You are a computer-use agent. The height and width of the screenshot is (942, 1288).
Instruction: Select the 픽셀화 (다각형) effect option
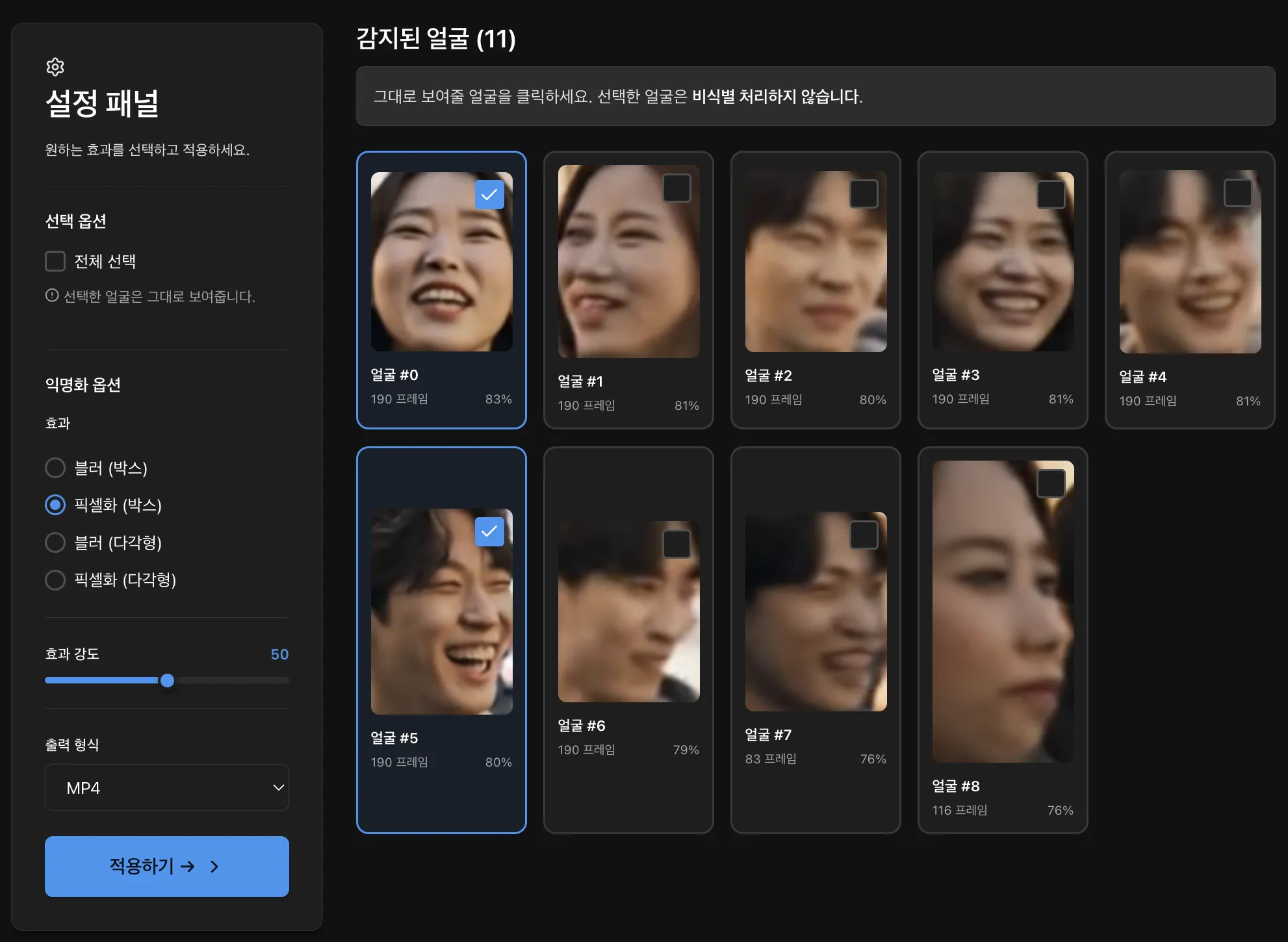pyautogui.click(x=55, y=579)
